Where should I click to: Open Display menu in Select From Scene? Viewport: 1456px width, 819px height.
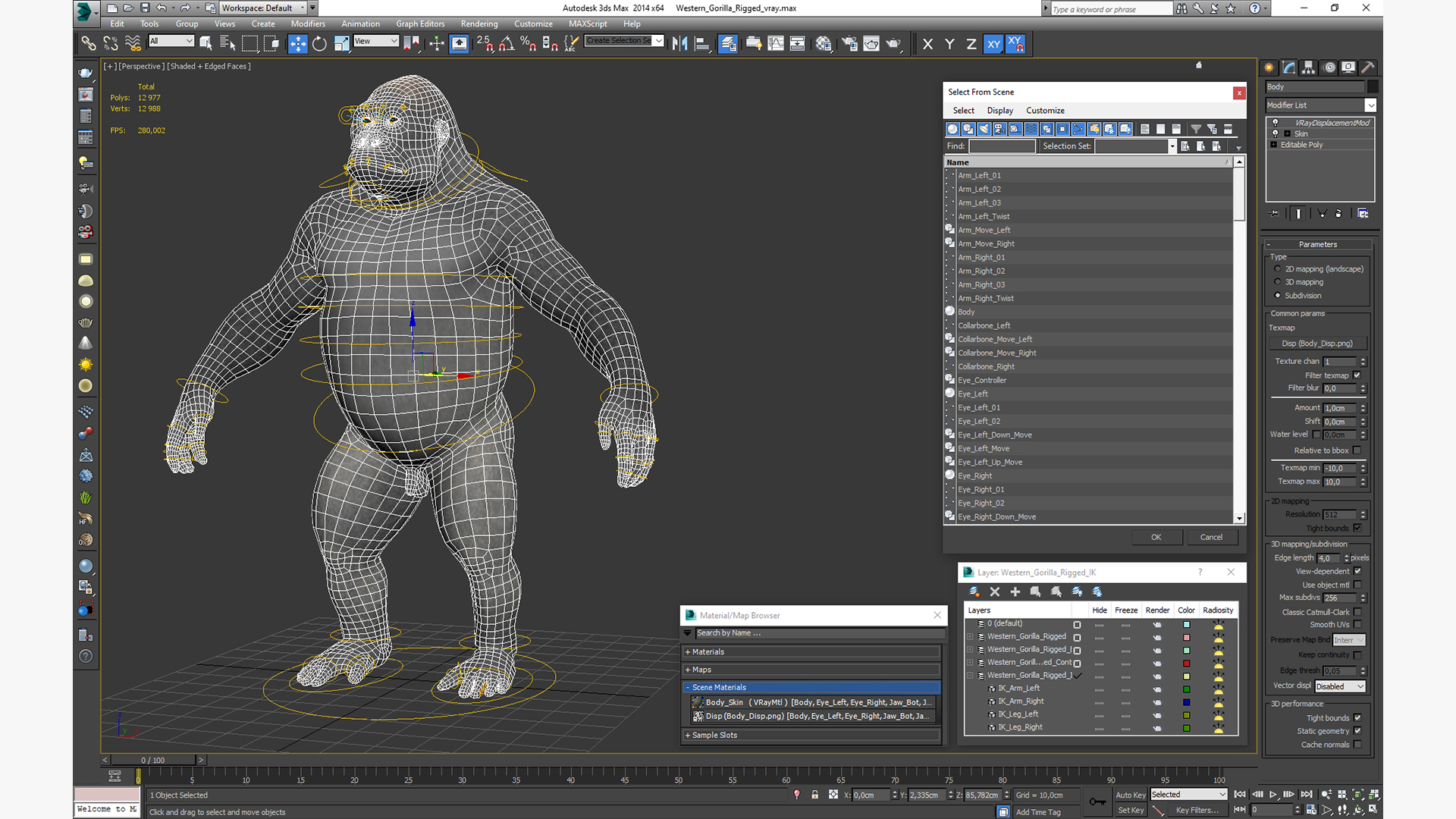(x=999, y=111)
